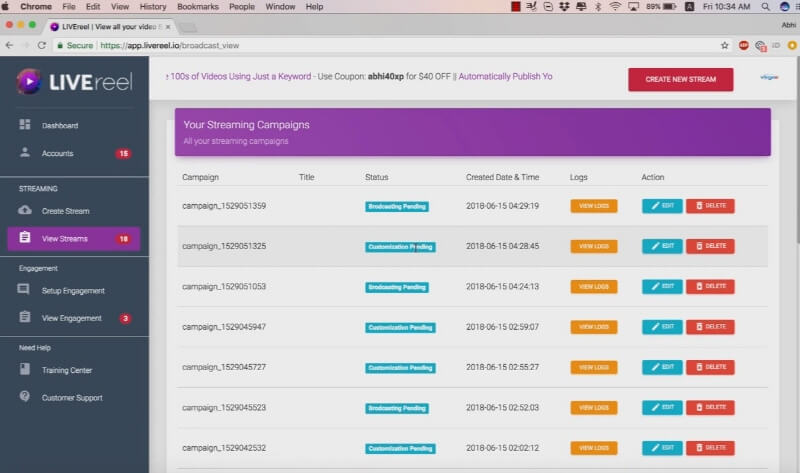View logs for campaign_1529045947

click(x=594, y=327)
